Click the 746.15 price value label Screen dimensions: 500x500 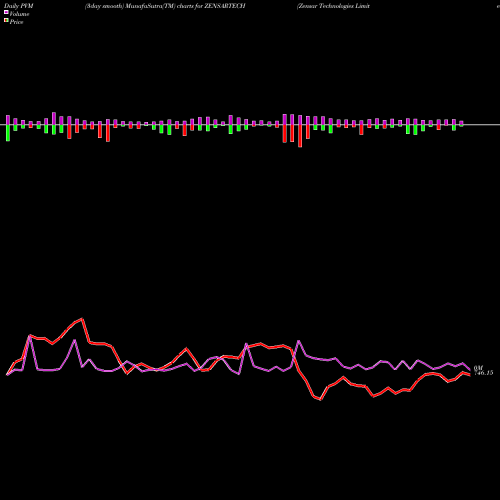pyautogui.click(x=483, y=373)
